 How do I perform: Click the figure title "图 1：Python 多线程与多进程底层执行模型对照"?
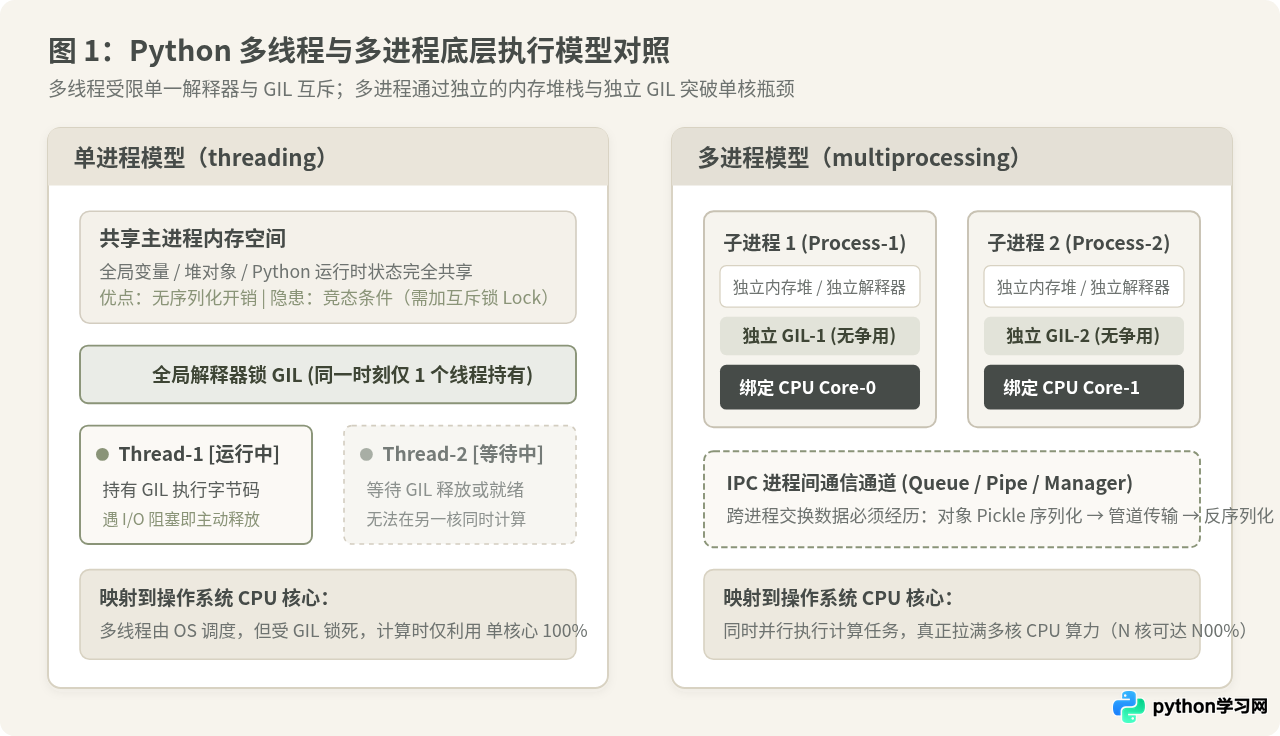click(359, 50)
